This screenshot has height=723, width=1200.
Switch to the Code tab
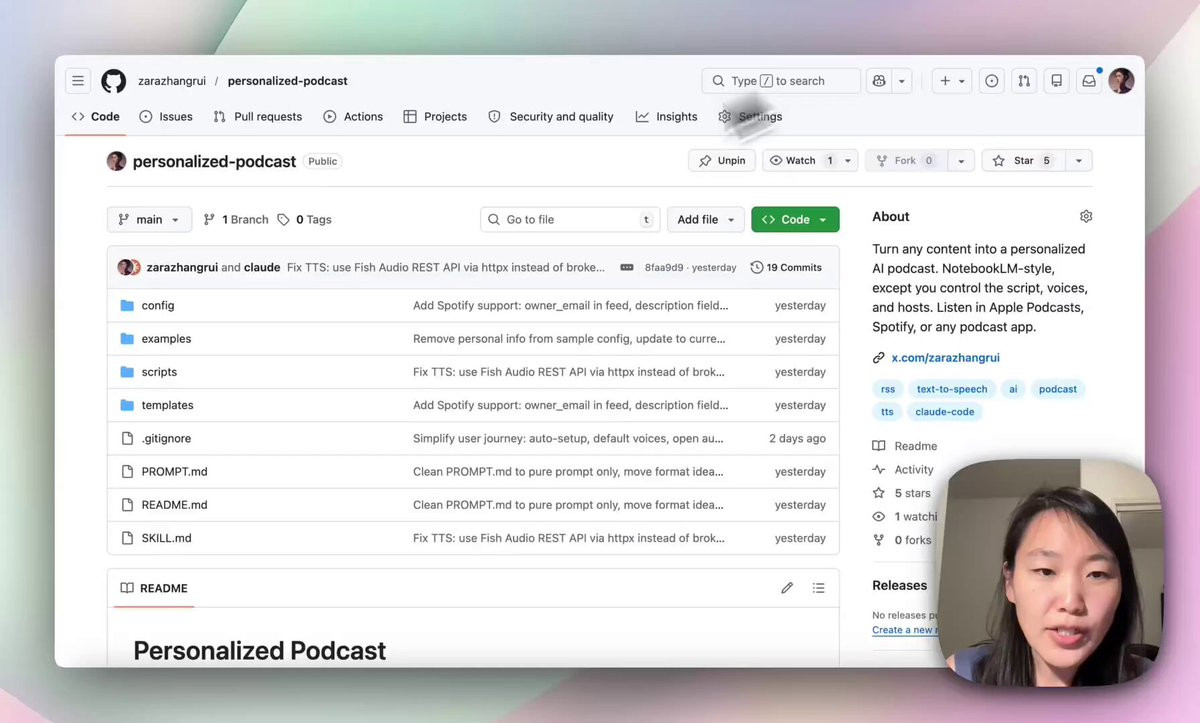point(96,117)
